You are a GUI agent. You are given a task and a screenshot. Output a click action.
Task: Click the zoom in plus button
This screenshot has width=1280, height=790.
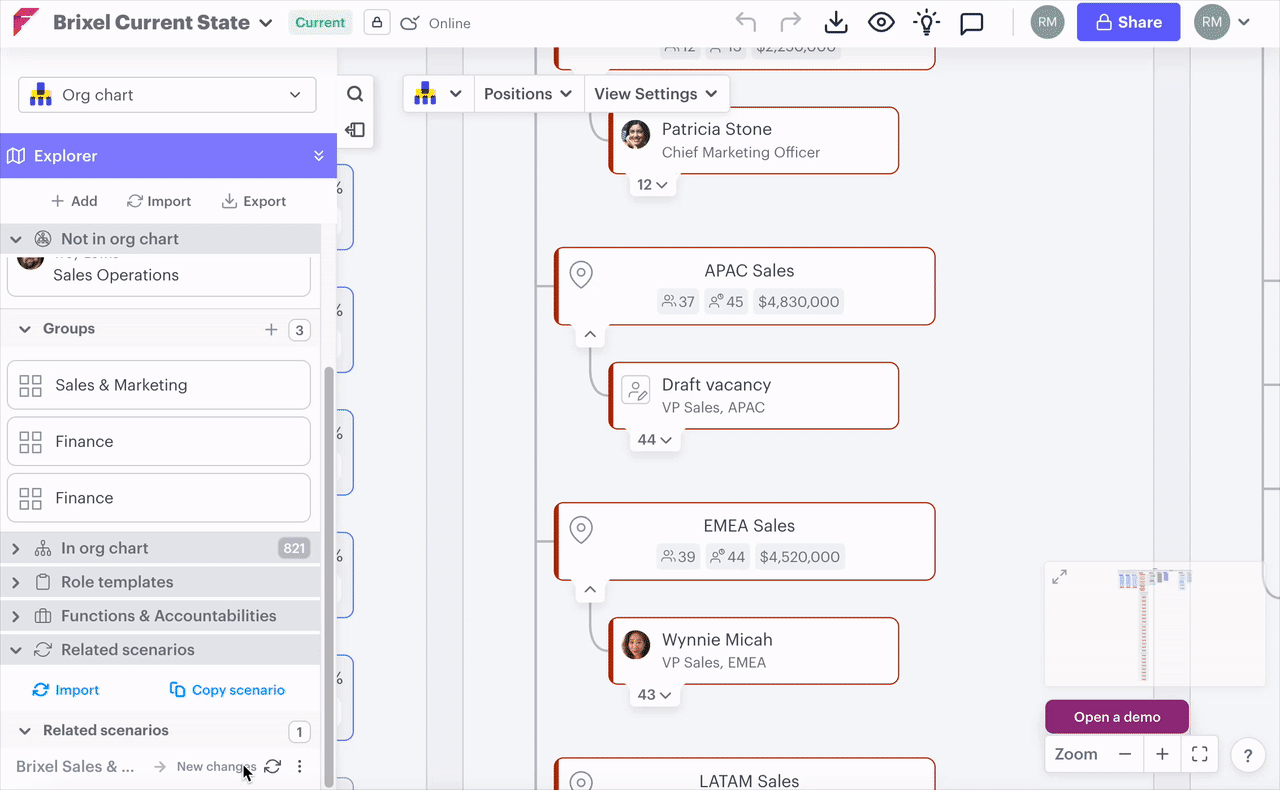tap(1162, 754)
